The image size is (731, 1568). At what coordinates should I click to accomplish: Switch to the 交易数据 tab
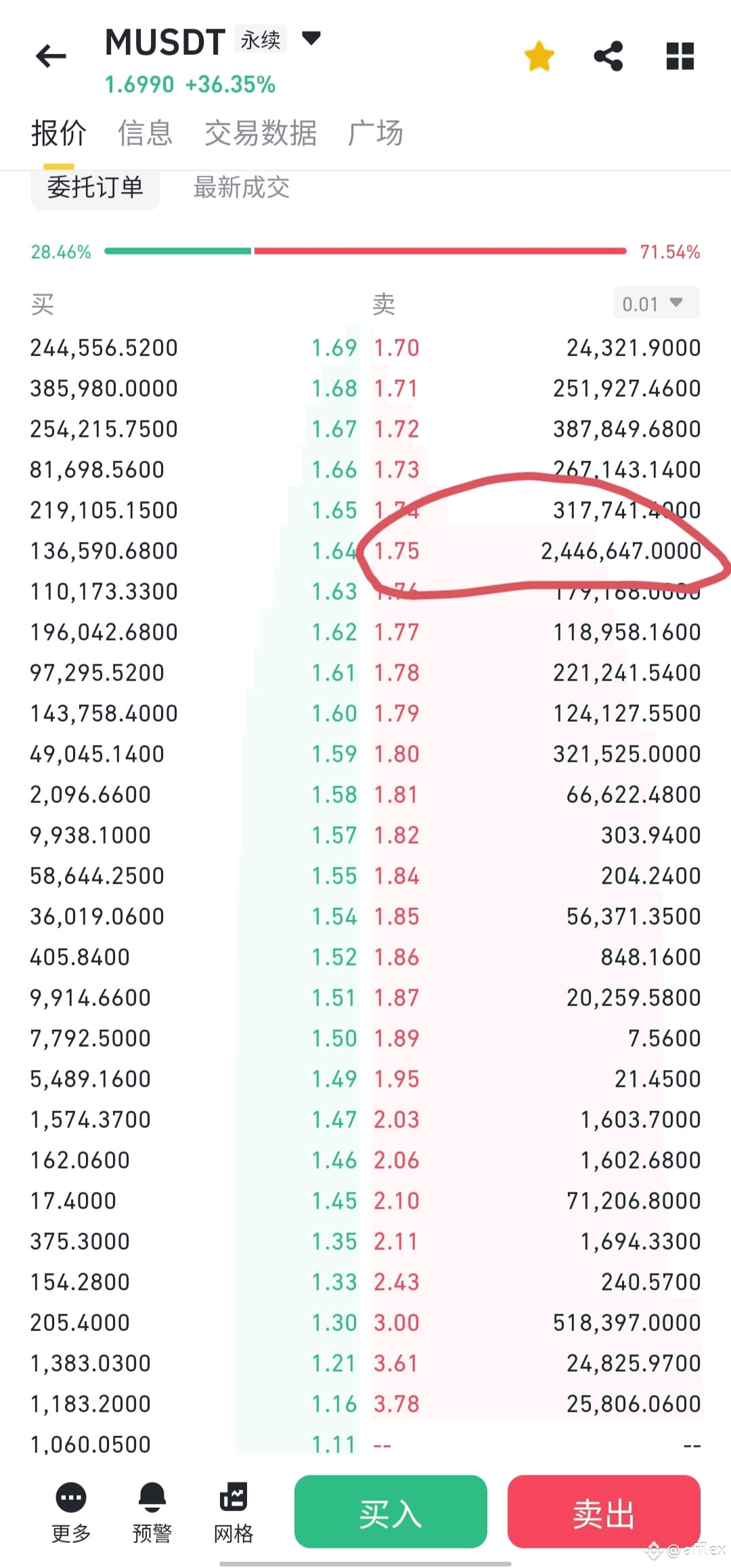[x=261, y=133]
